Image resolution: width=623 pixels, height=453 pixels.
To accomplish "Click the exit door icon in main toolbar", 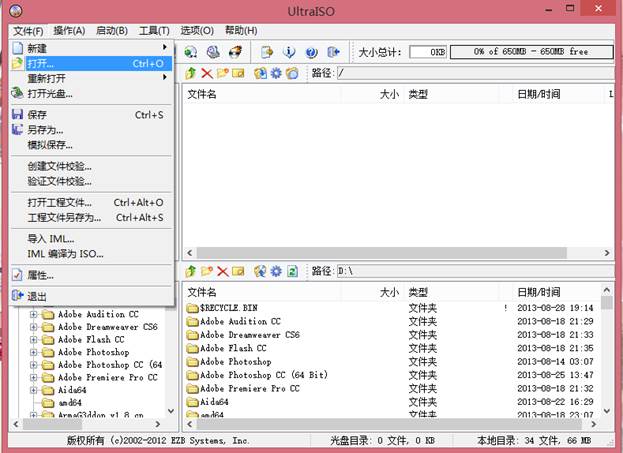I will click(x=333, y=52).
